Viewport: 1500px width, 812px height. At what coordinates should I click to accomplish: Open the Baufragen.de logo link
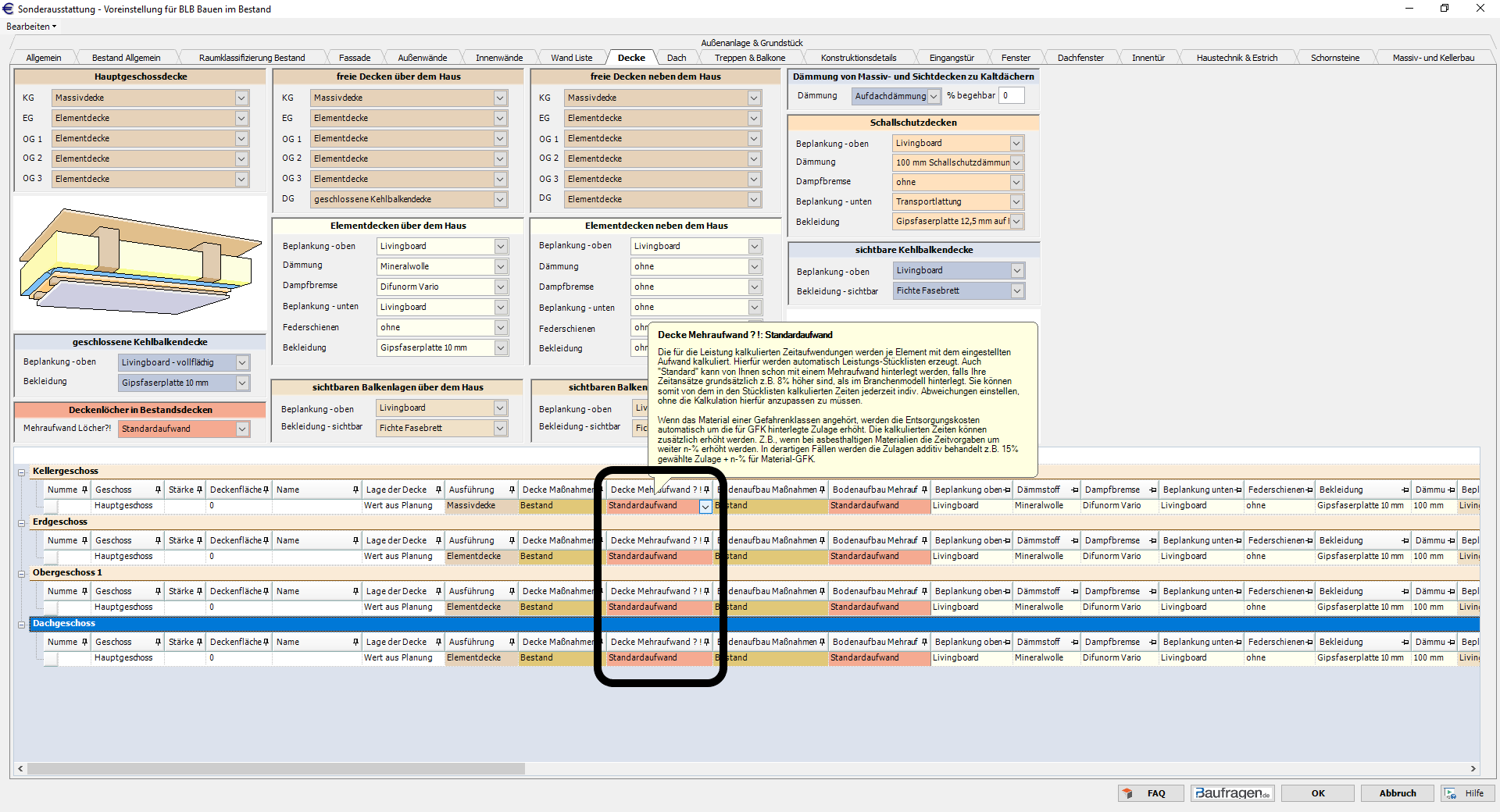[x=1232, y=793]
